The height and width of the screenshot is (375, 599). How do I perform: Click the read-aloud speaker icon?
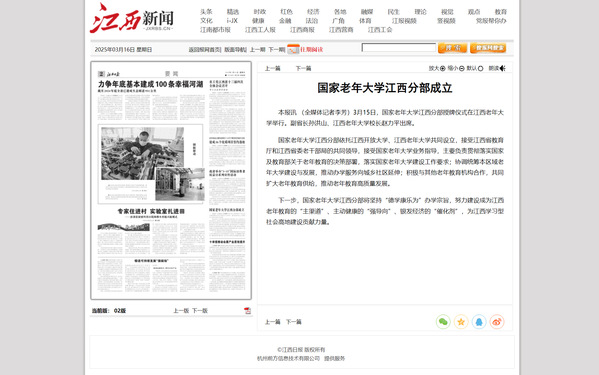pyautogui.click(x=503, y=68)
